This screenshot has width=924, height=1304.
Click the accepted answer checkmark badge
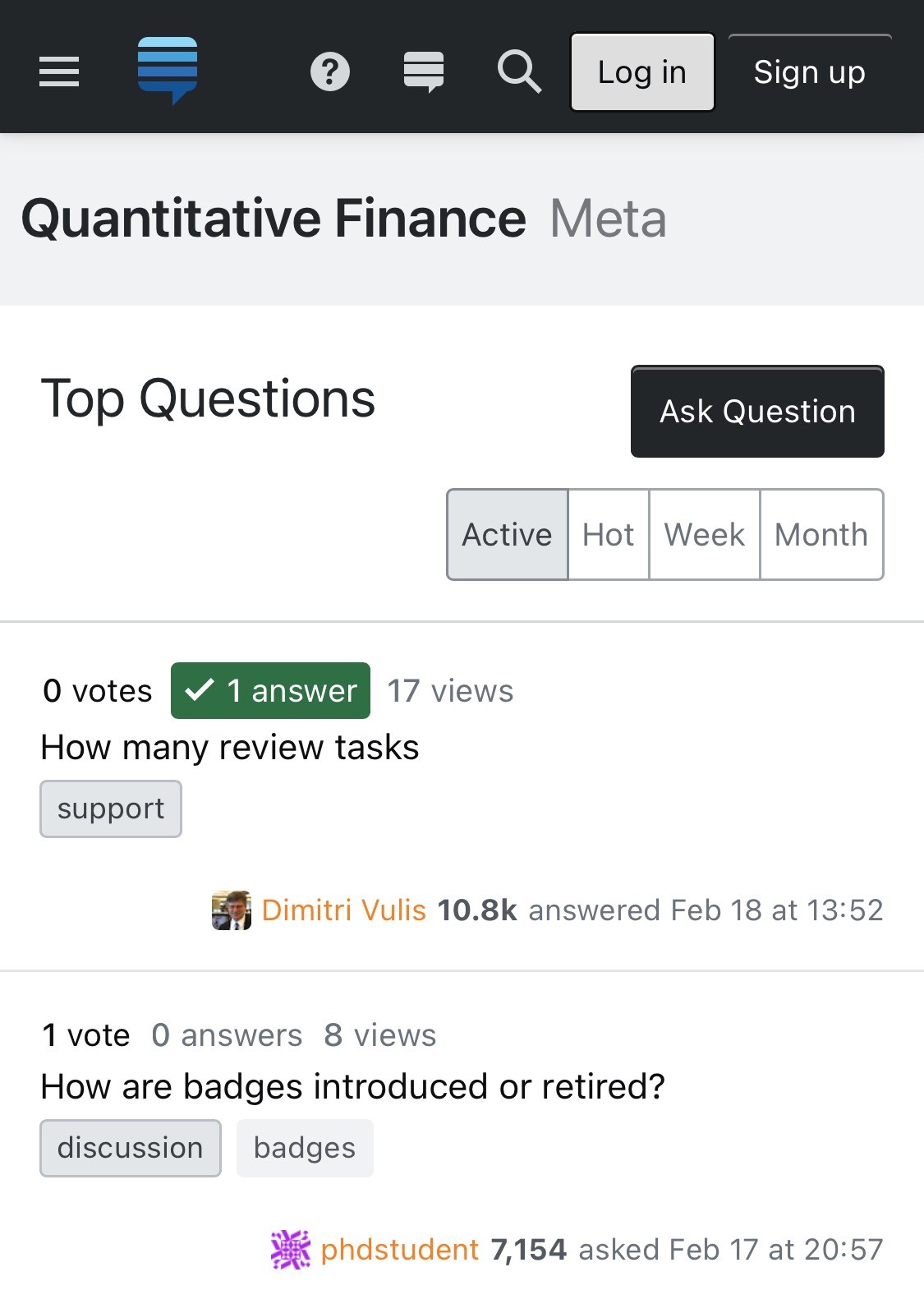[270, 690]
